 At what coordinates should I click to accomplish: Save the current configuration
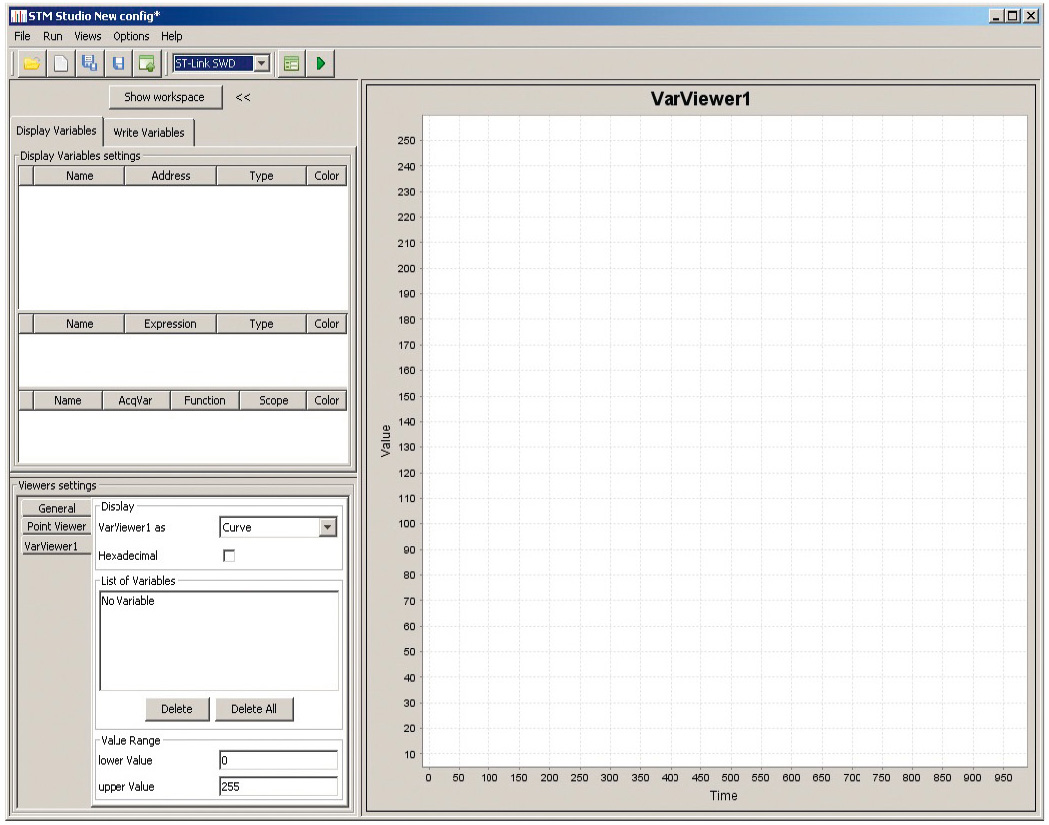click(118, 64)
